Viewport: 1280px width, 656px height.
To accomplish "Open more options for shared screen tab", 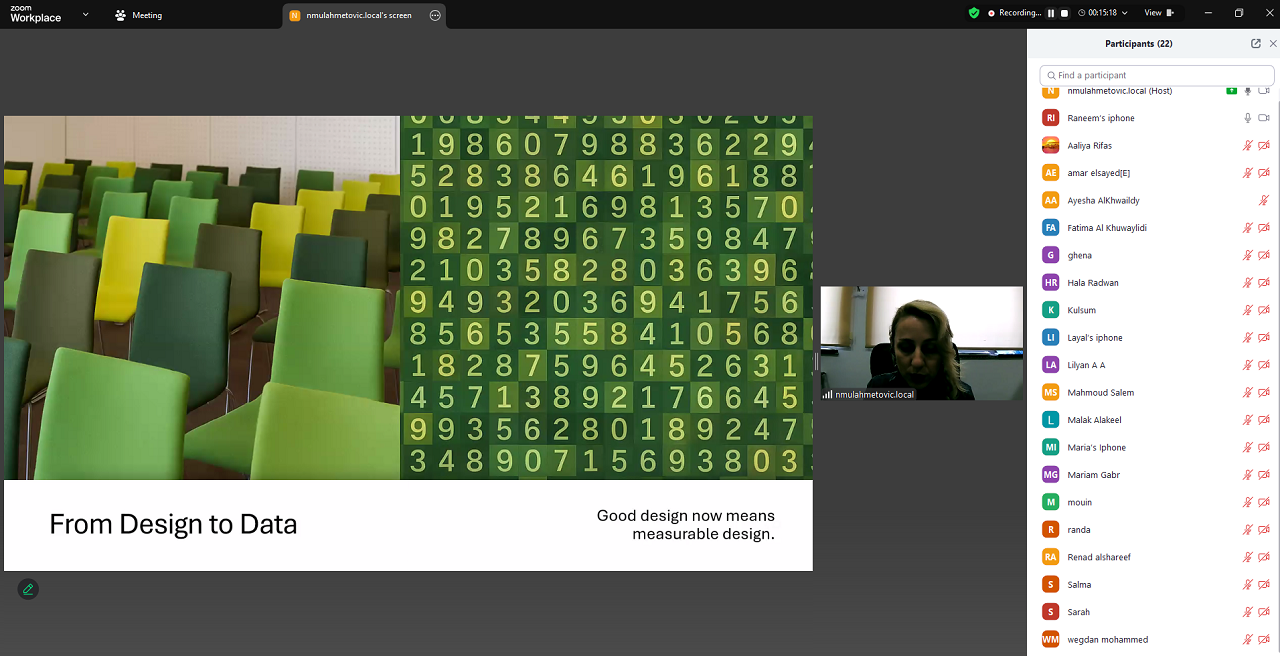I will click(x=435, y=15).
